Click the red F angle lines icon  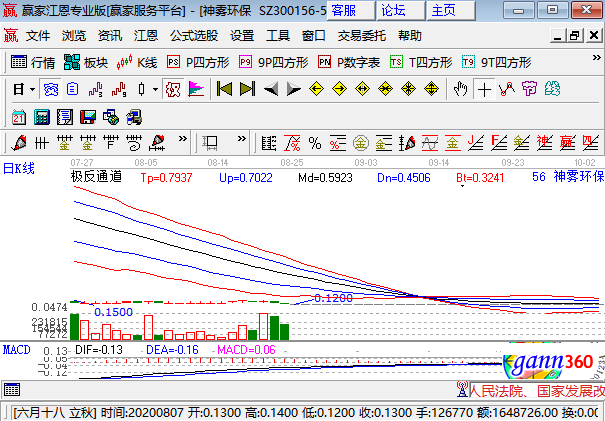point(499,143)
